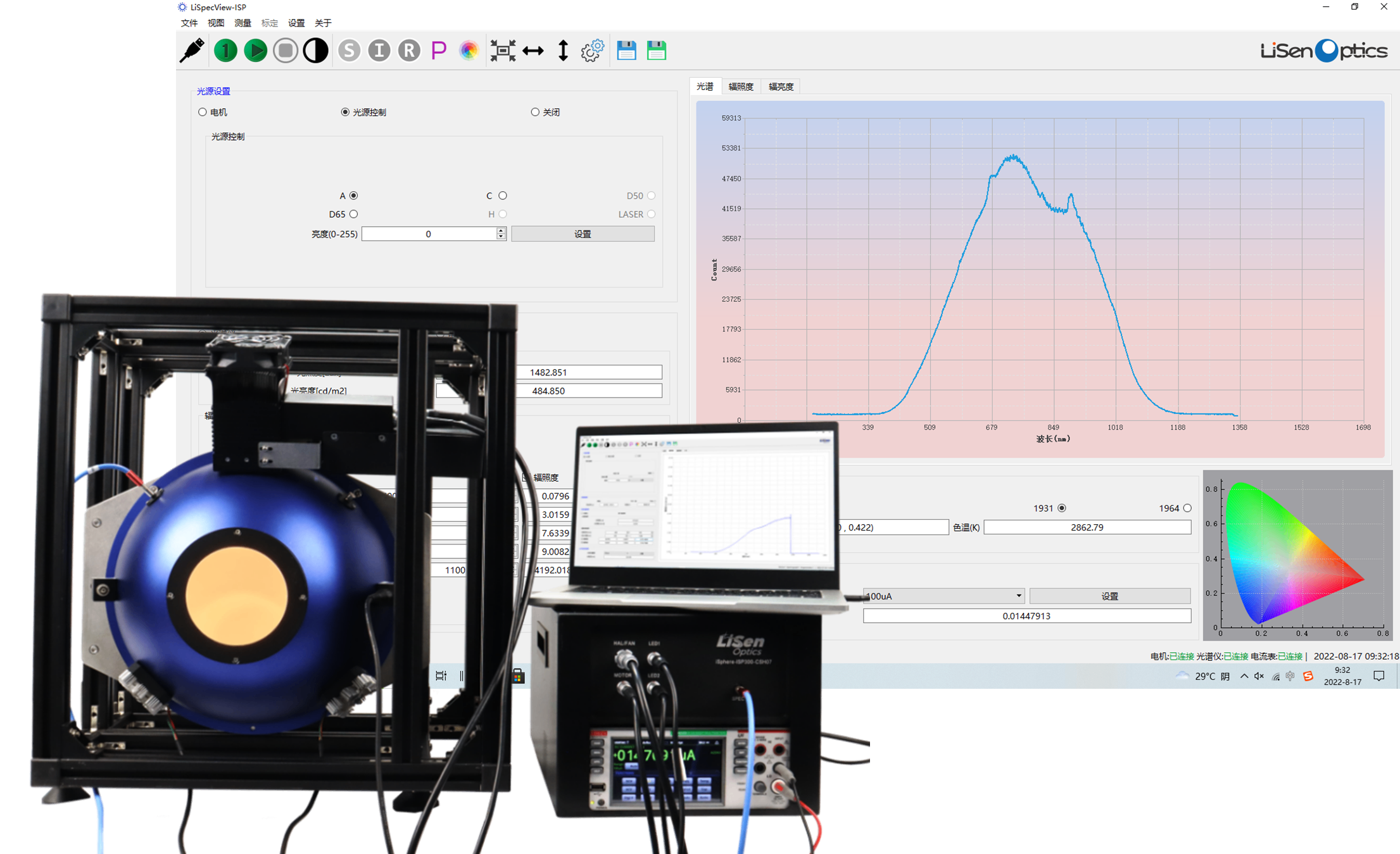Click the horizontal double-arrow scale icon

click(x=533, y=51)
